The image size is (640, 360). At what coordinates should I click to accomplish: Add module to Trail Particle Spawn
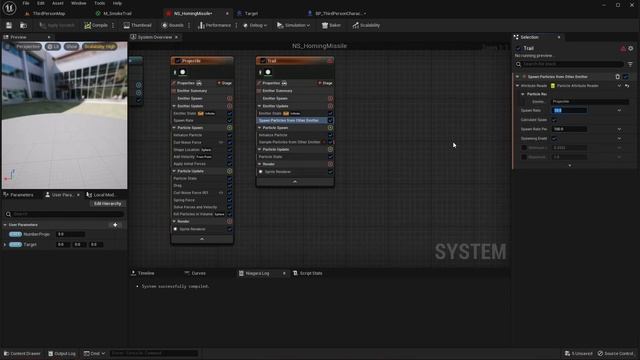tap(330, 128)
